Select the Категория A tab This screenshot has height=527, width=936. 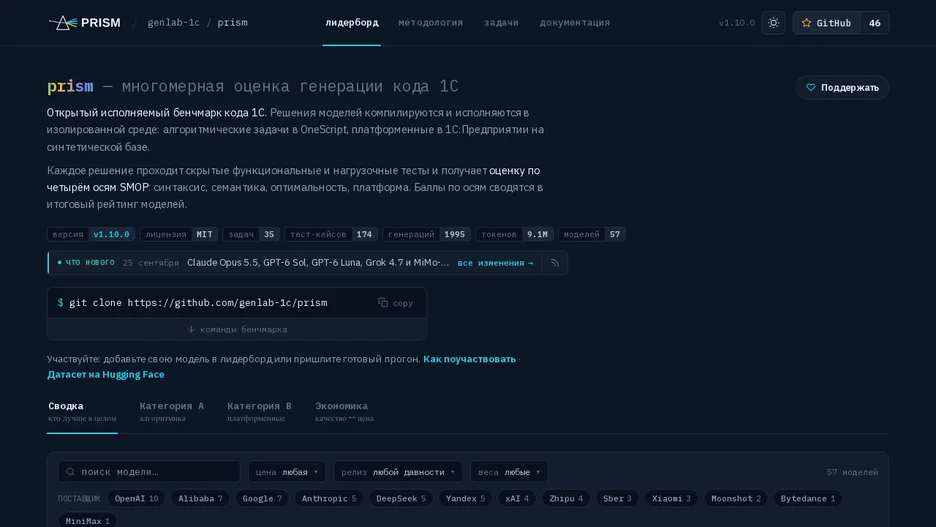[x=172, y=411]
